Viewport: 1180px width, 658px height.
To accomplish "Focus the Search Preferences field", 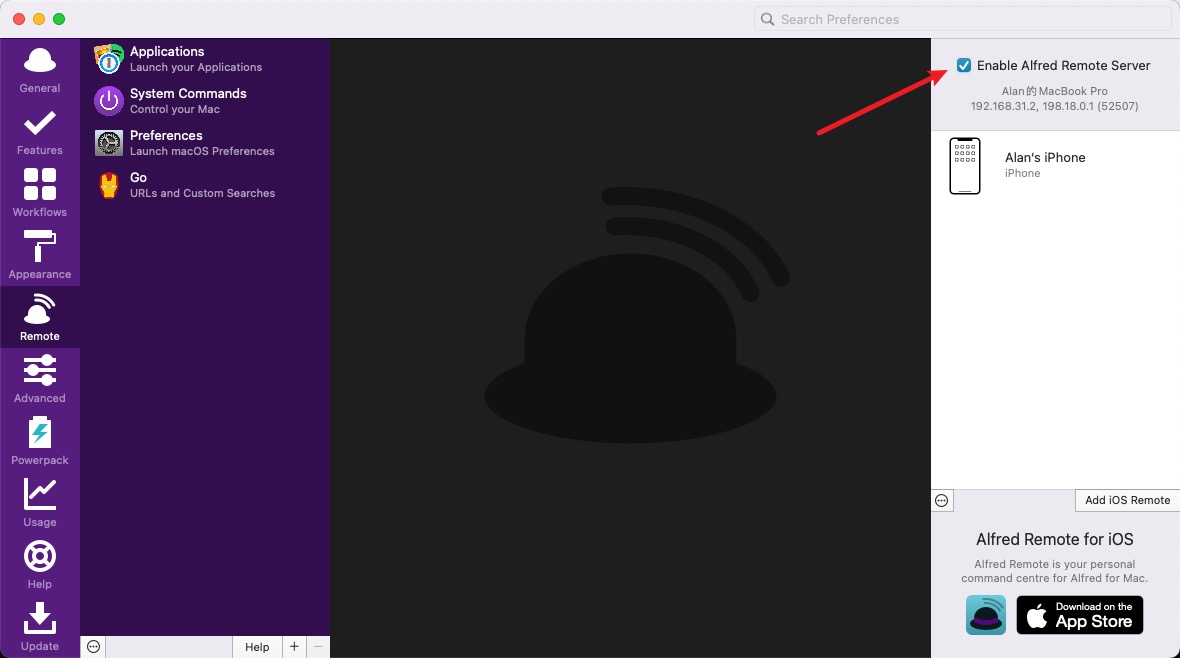I will (x=963, y=19).
